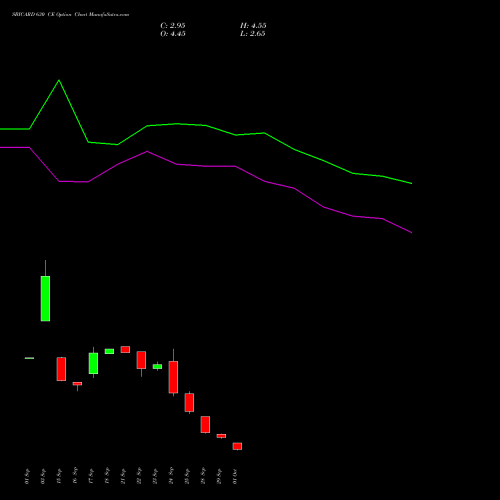Image resolution: width=500 pixels, height=500 pixels.
Task: Select the green candle above 17 Sep
Action: click(x=93, y=363)
